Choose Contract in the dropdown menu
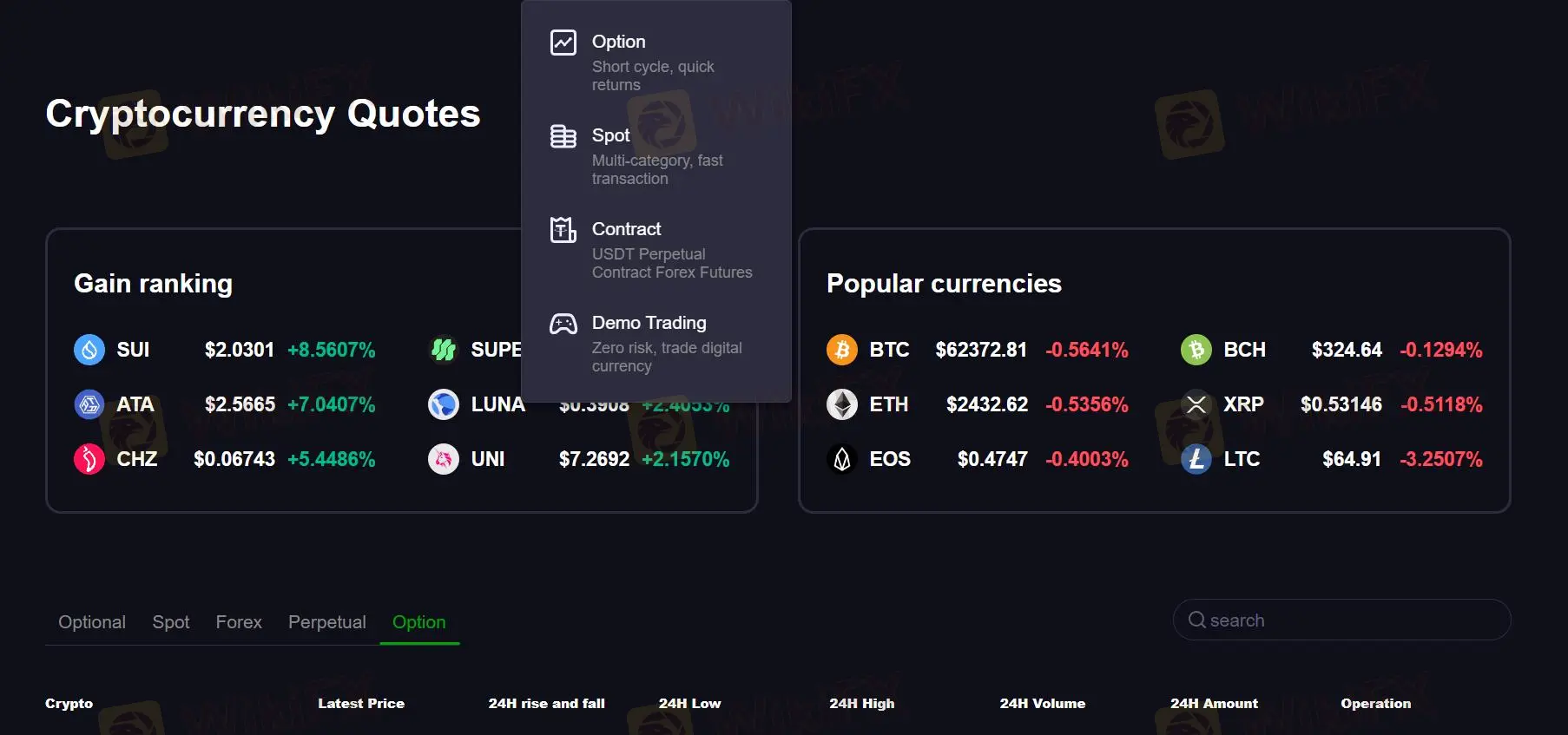Viewport: 1568px width, 735px height. tap(627, 229)
